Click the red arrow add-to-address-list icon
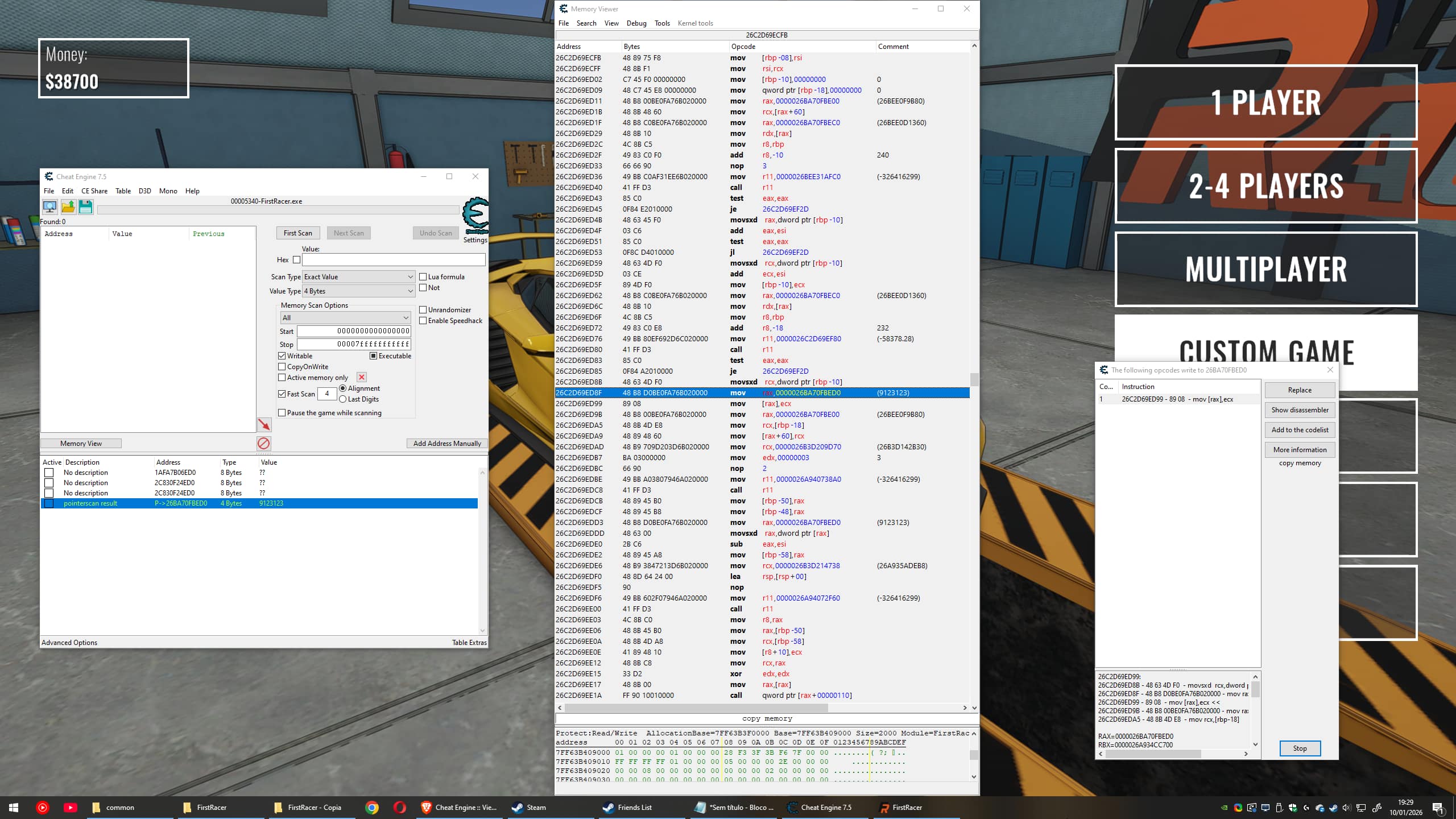The image size is (1456, 819). click(264, 425)
